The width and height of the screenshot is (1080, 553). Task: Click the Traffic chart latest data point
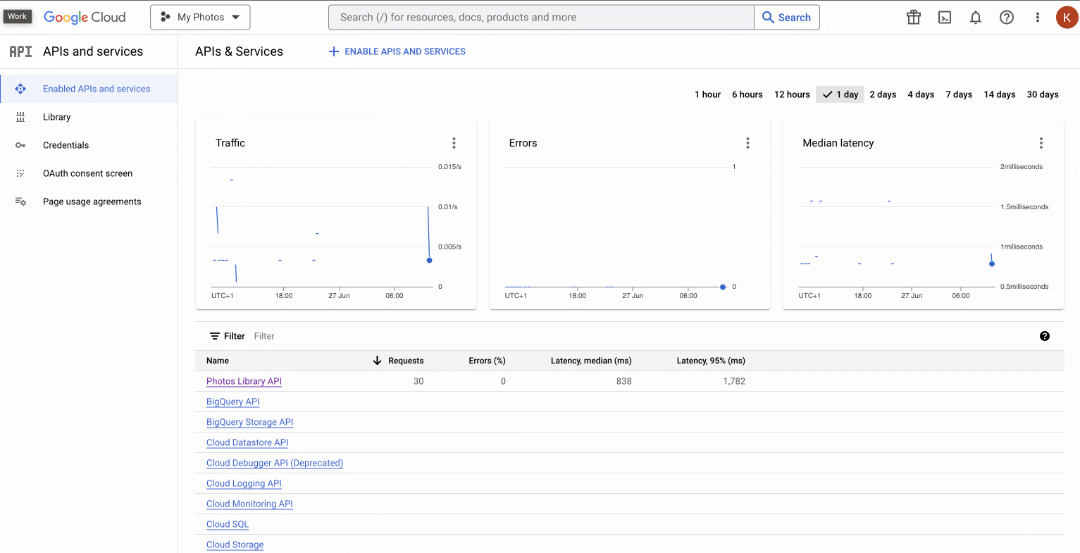point(429,260)
